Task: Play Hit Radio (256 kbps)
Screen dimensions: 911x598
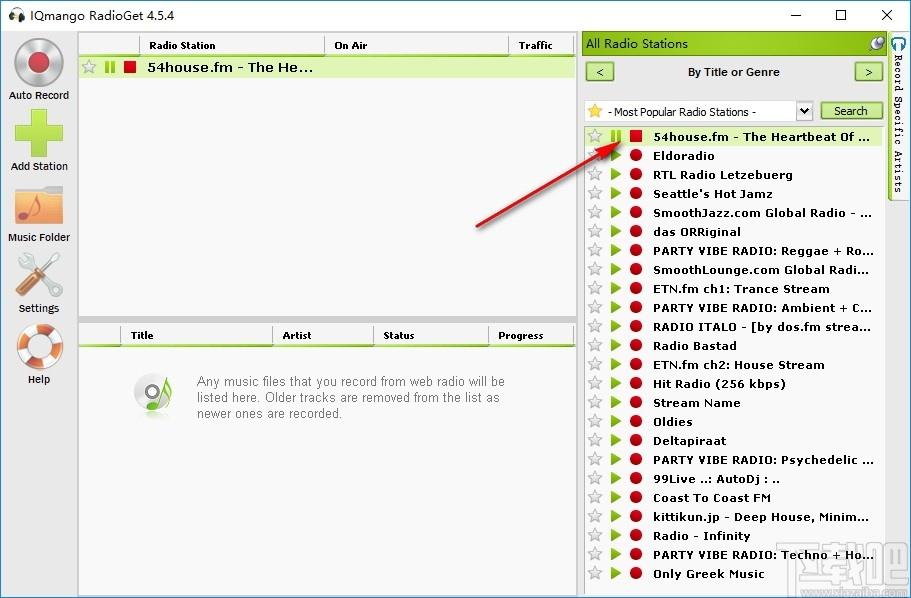Action: click(616, 384)
